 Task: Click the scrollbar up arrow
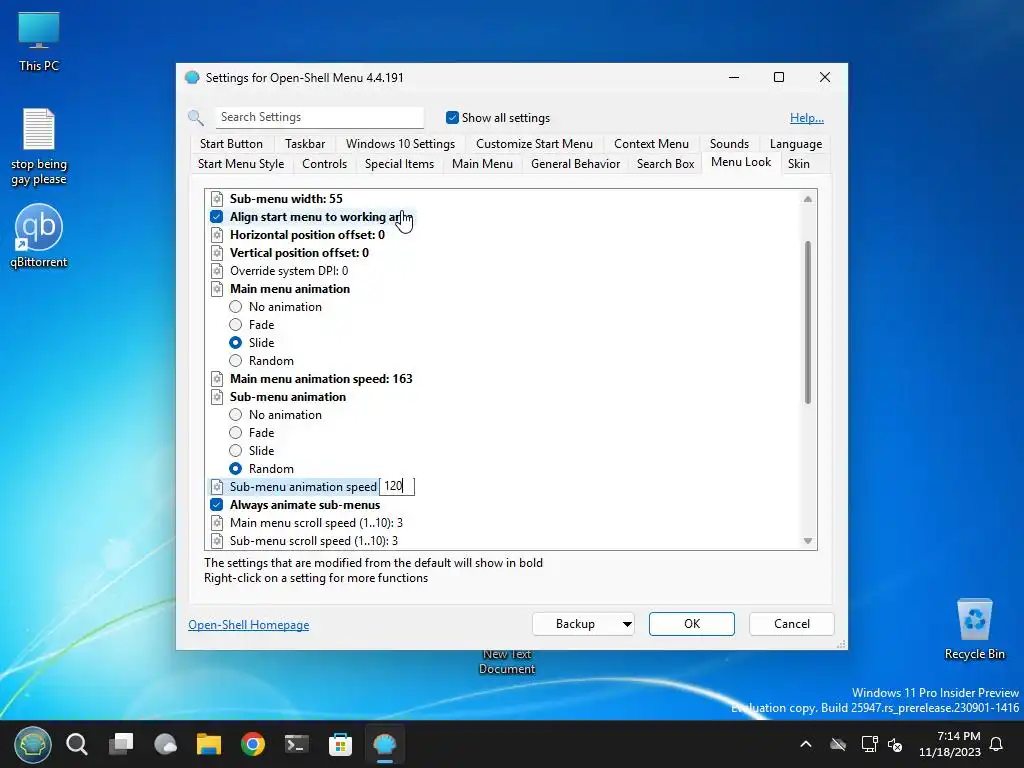click(808, 199)
